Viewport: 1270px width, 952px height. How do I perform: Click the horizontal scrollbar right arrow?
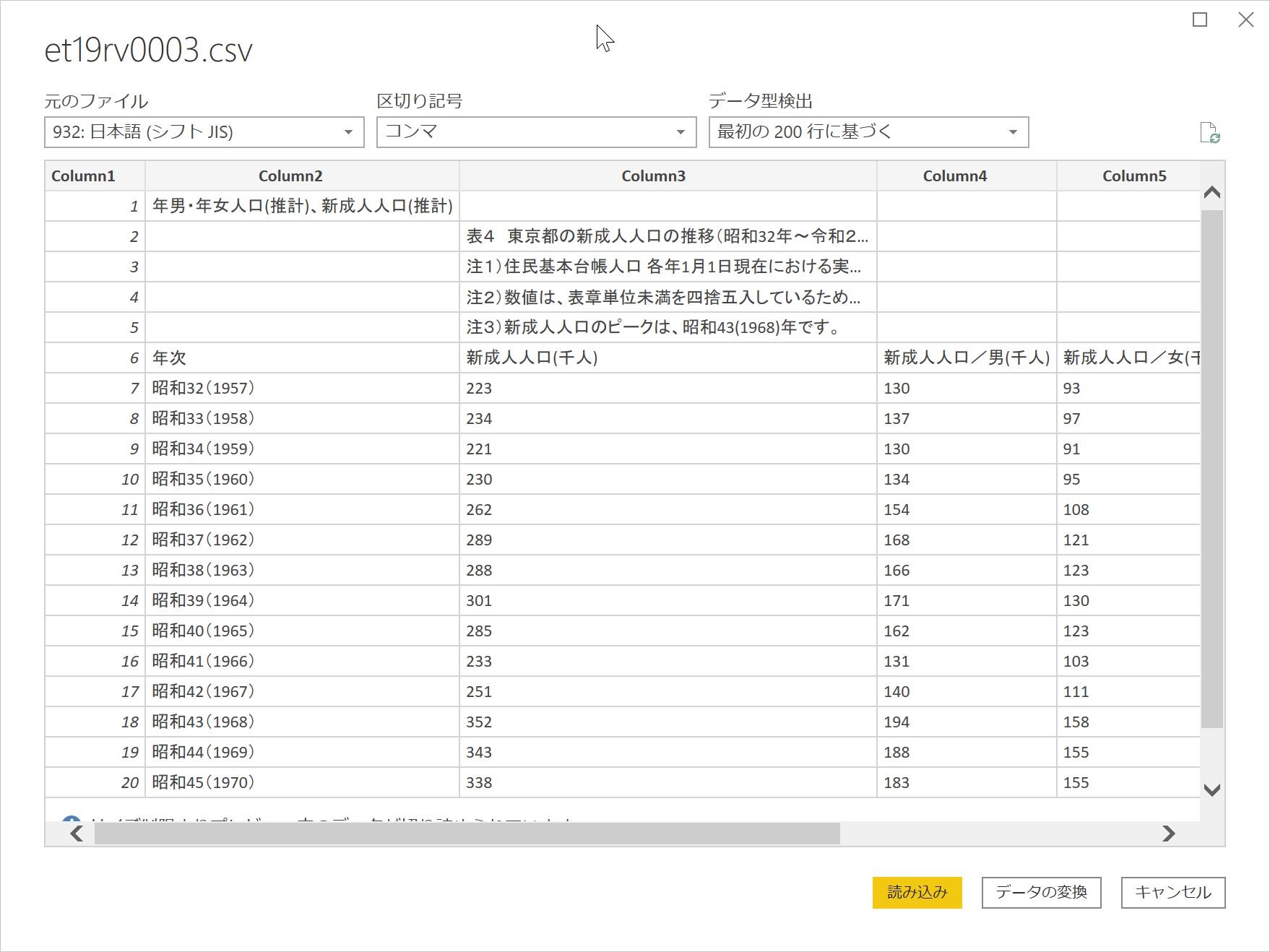[1169, 834]
